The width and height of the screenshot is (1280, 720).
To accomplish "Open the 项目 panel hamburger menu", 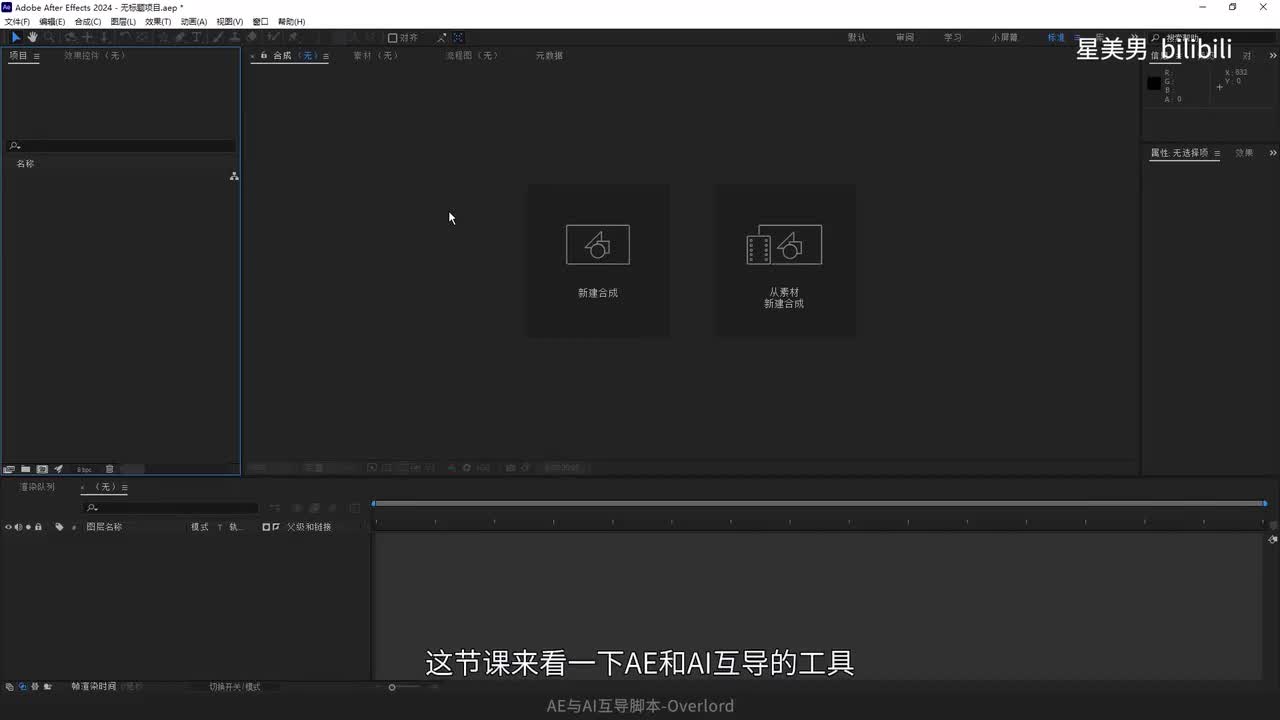I will click(37, 56).
